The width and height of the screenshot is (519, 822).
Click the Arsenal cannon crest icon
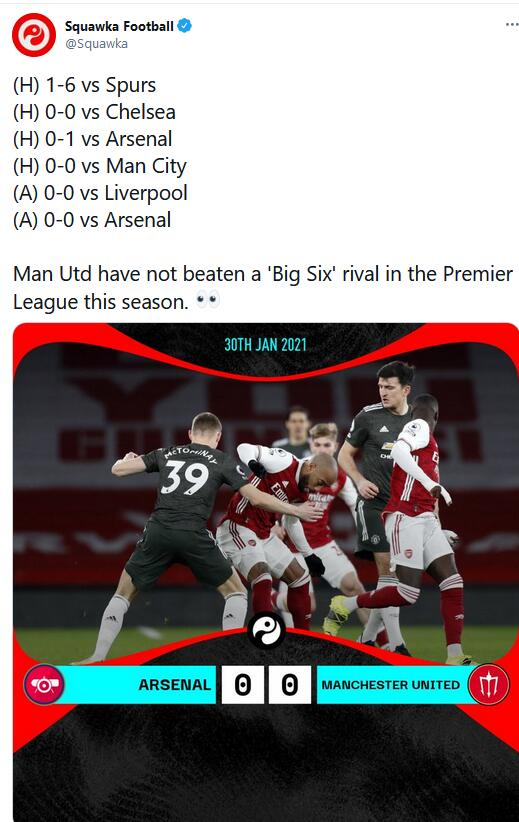(x=44, y=685)
